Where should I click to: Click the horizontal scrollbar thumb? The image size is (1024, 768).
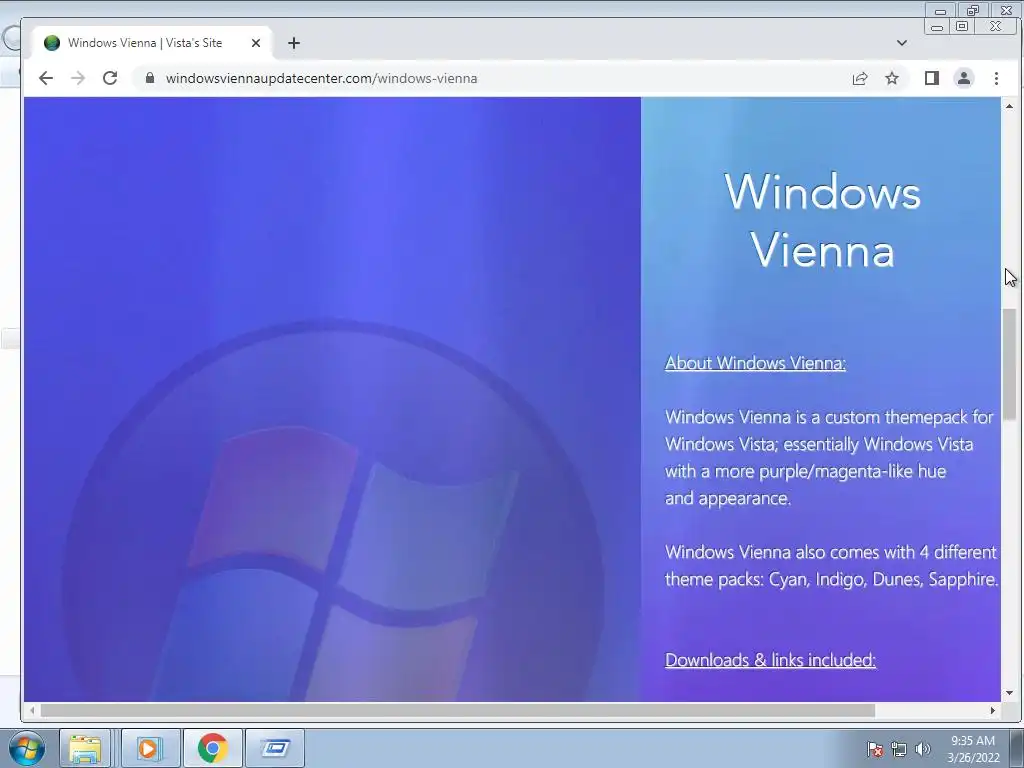(x=457, y=711)
